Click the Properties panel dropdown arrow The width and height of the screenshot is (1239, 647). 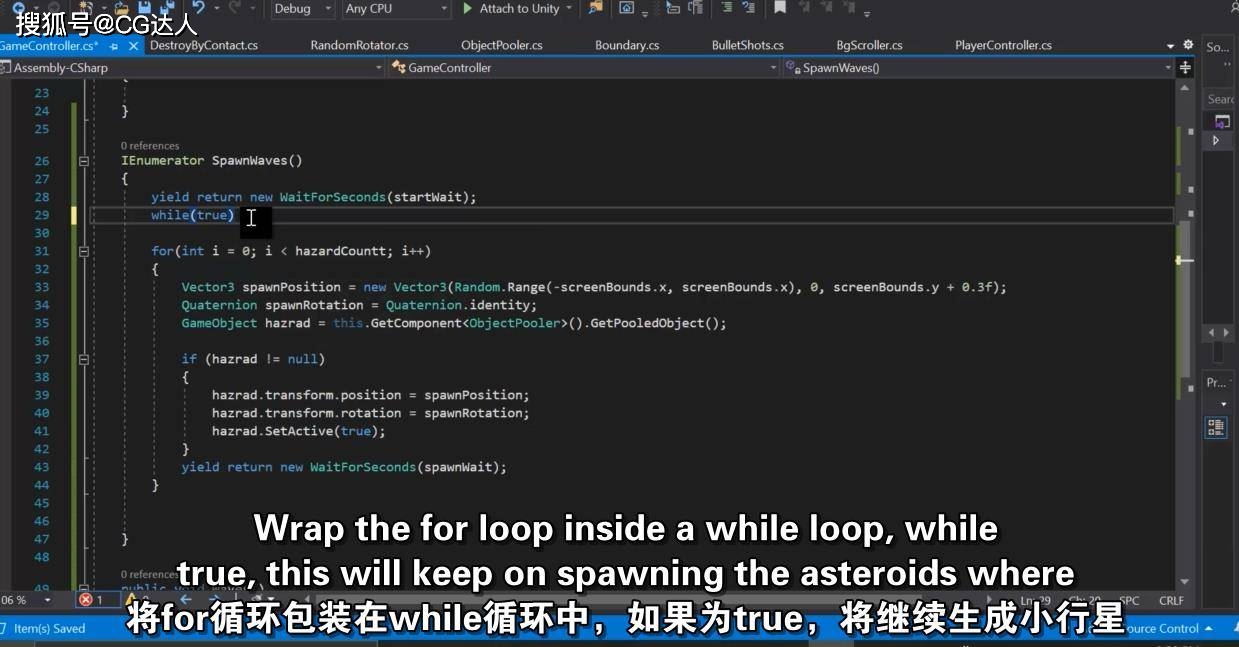pyautogui.click(x=1224, y=404)
